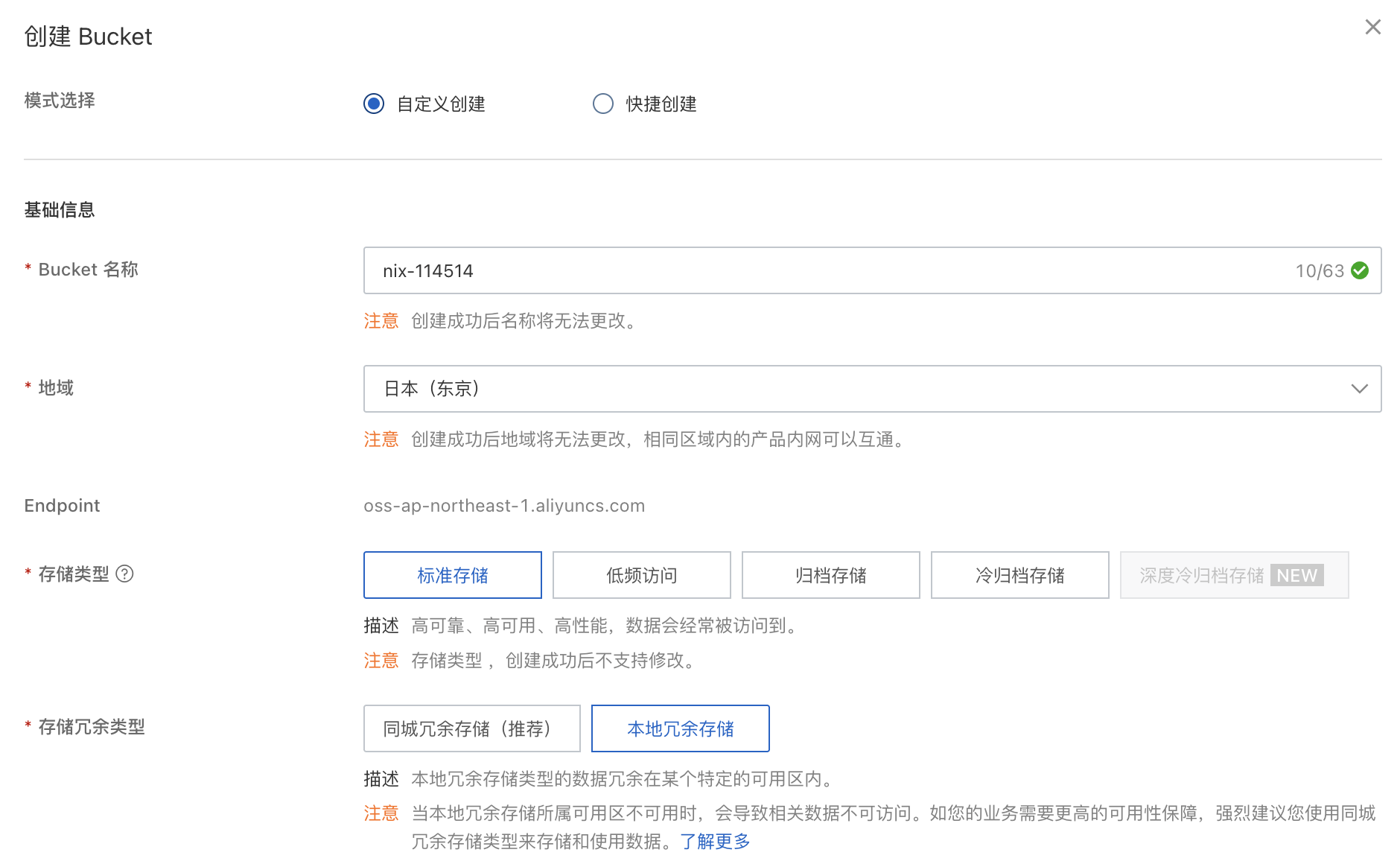Click the 10/63 character counter

point(1320,271)
